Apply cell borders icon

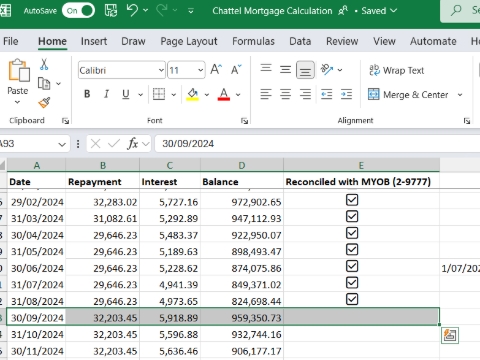[x=159, y=94]
